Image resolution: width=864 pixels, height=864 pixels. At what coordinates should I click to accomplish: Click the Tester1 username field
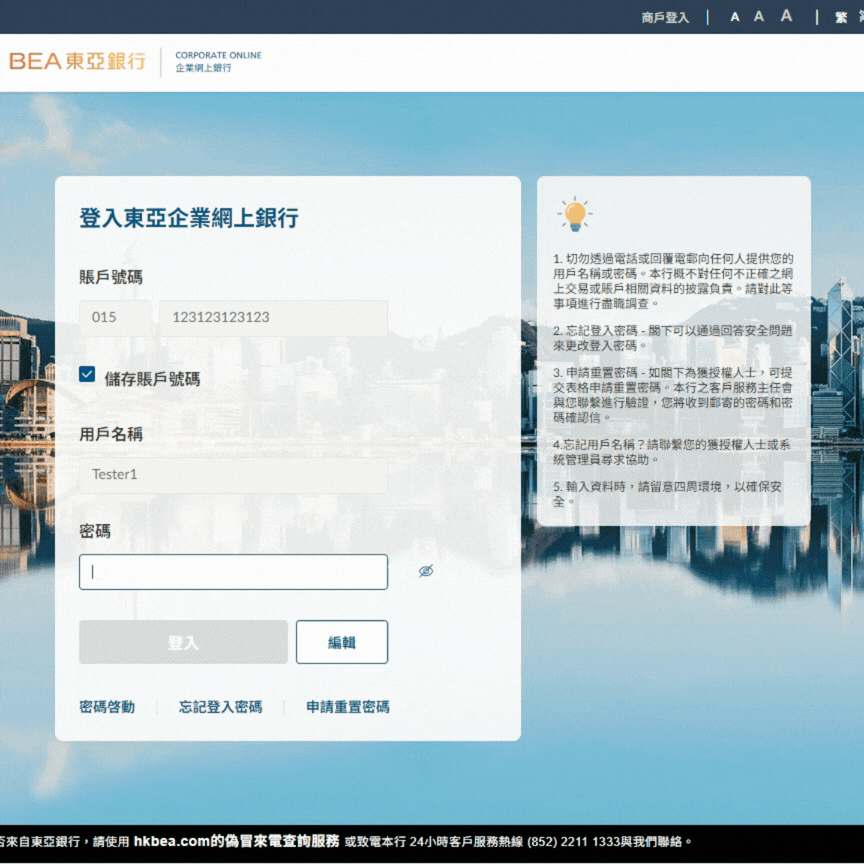(x=233, y=474)
